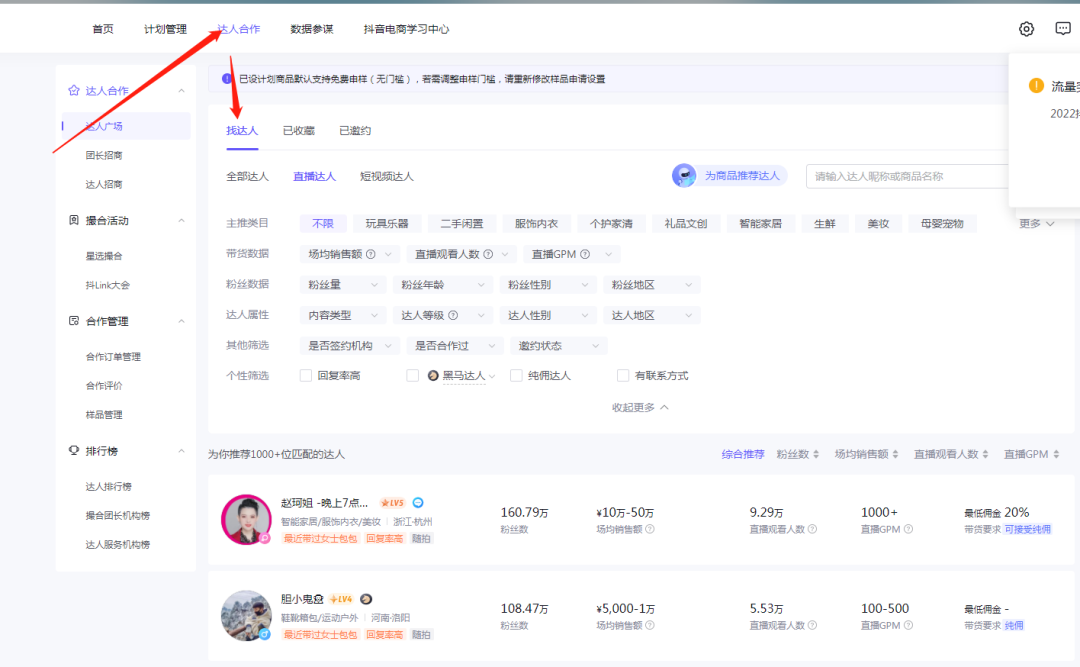1080x667 pixels.
Task: Click the 撮合活动 sidebar icon
Action: tap(74, 220)
